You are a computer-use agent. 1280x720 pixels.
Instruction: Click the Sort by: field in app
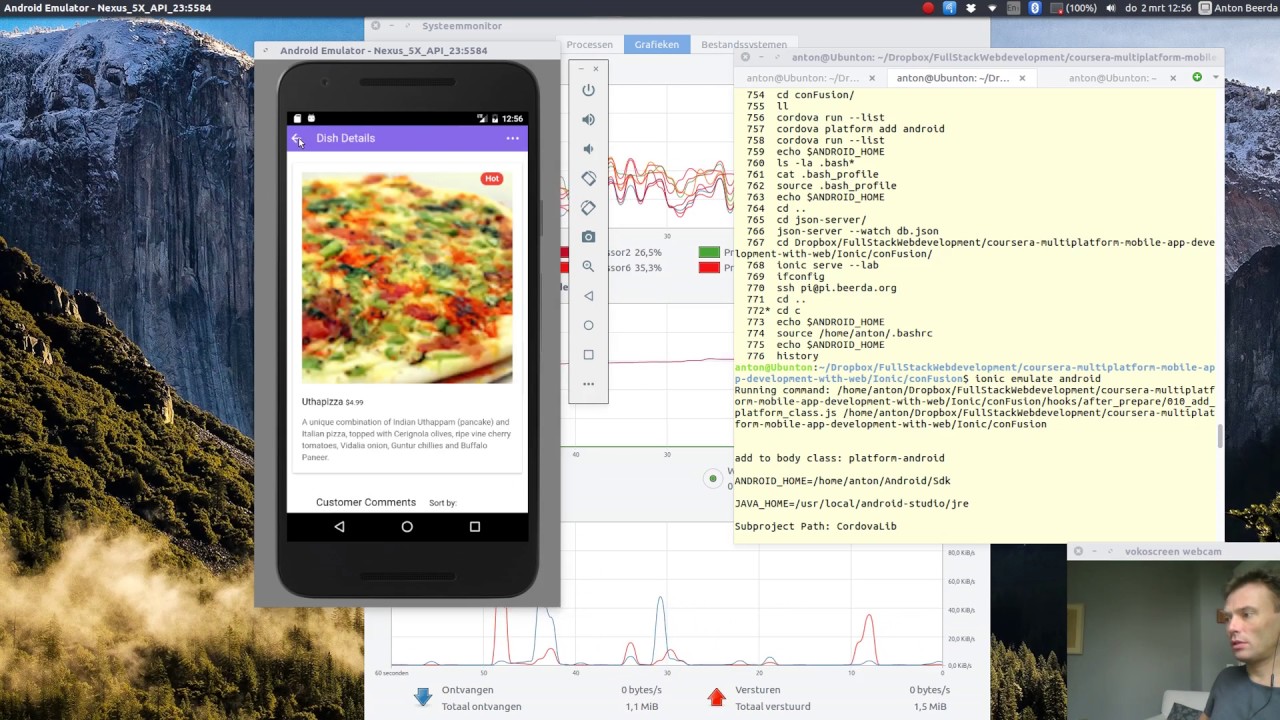pos(443,503)
